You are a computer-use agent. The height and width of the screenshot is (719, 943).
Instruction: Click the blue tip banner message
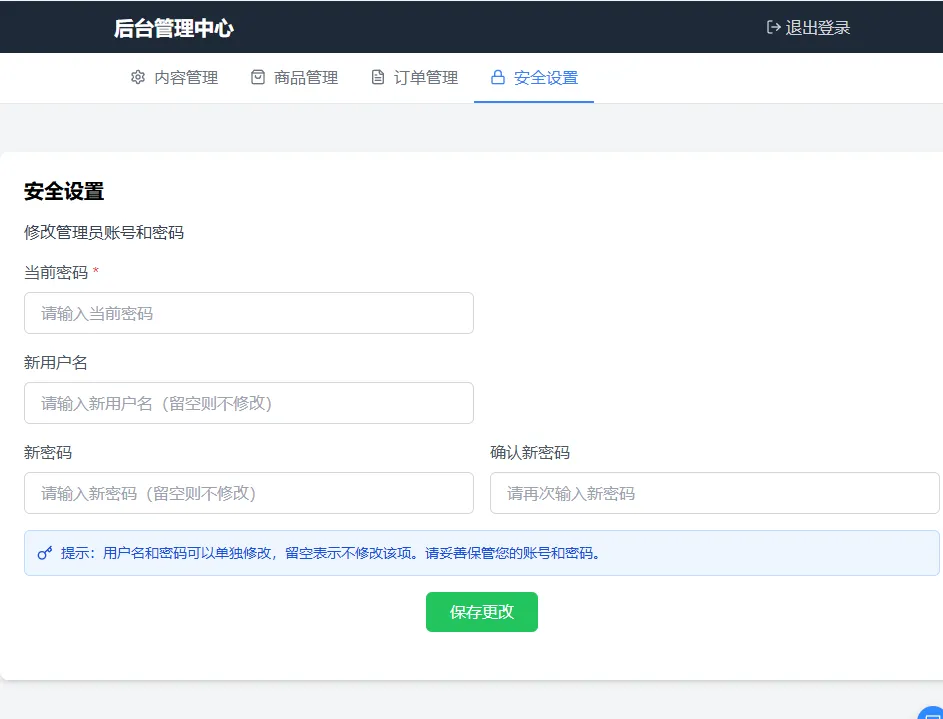330,552
